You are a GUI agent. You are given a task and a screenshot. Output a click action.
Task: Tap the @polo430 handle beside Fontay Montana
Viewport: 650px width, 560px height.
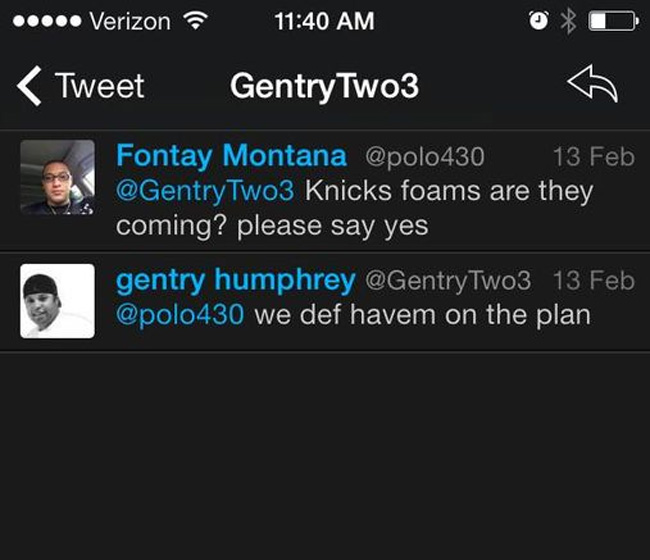click(420, 157)
